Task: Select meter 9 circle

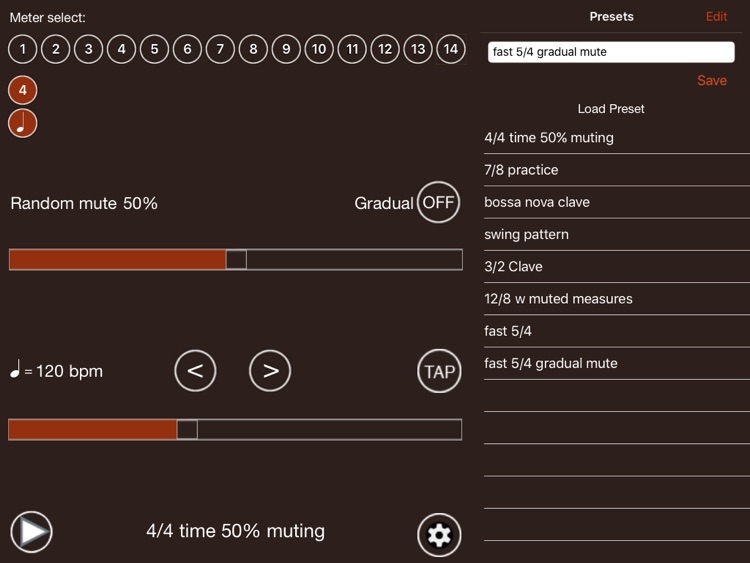Action: click(286, 49)
